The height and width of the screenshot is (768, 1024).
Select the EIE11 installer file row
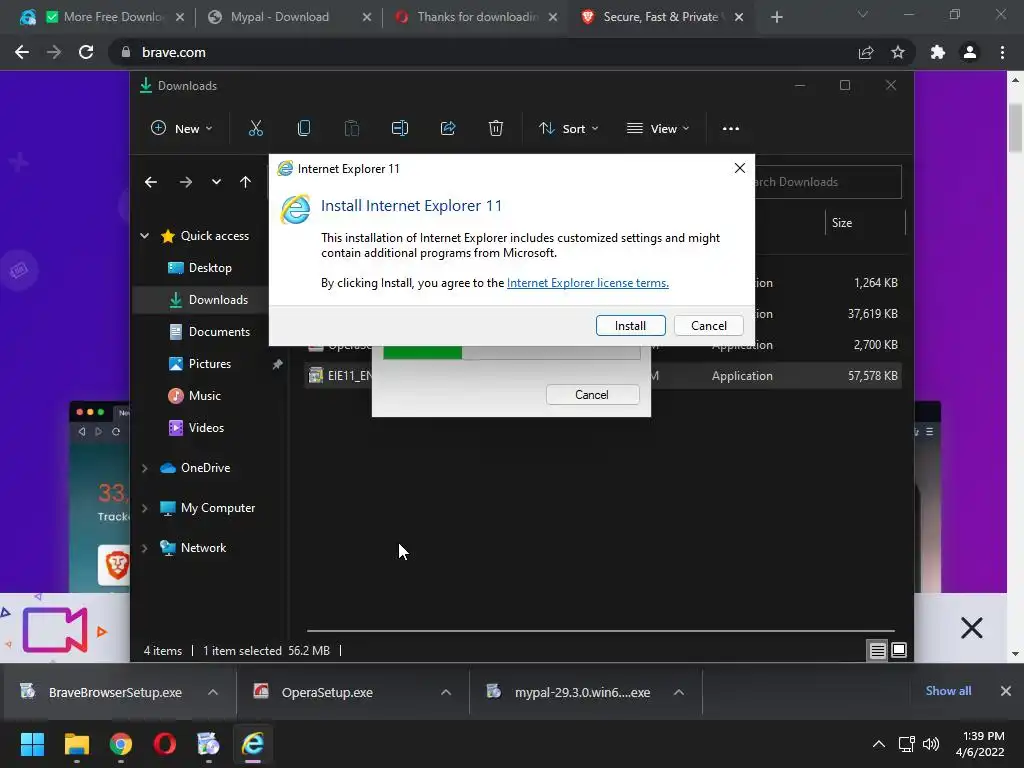point(603,376)
